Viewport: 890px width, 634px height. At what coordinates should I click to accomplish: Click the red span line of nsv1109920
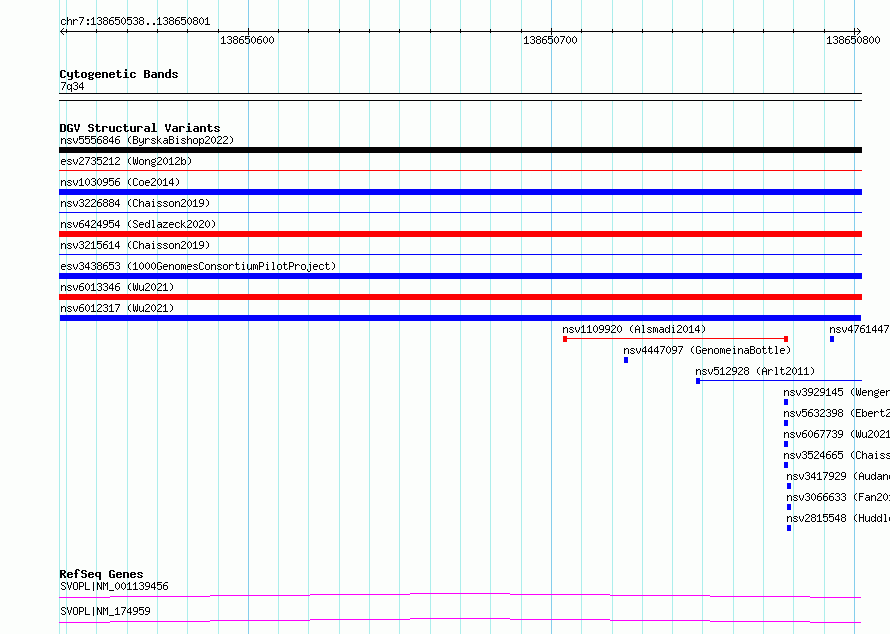pos(675,339)
